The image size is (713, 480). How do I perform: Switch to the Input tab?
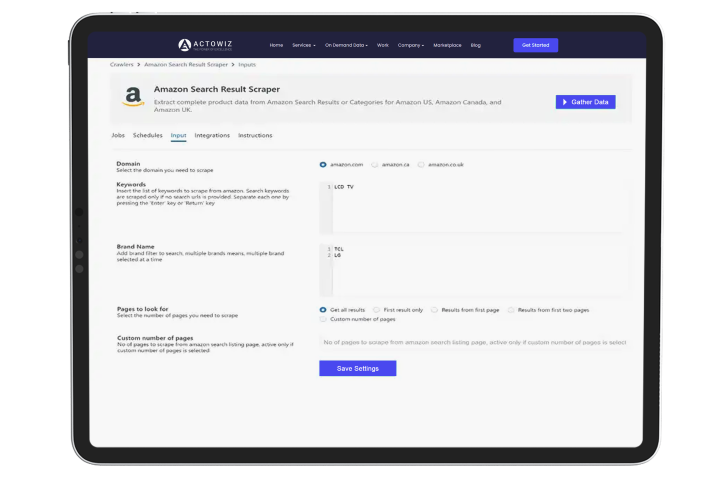(x=178, y=135)
